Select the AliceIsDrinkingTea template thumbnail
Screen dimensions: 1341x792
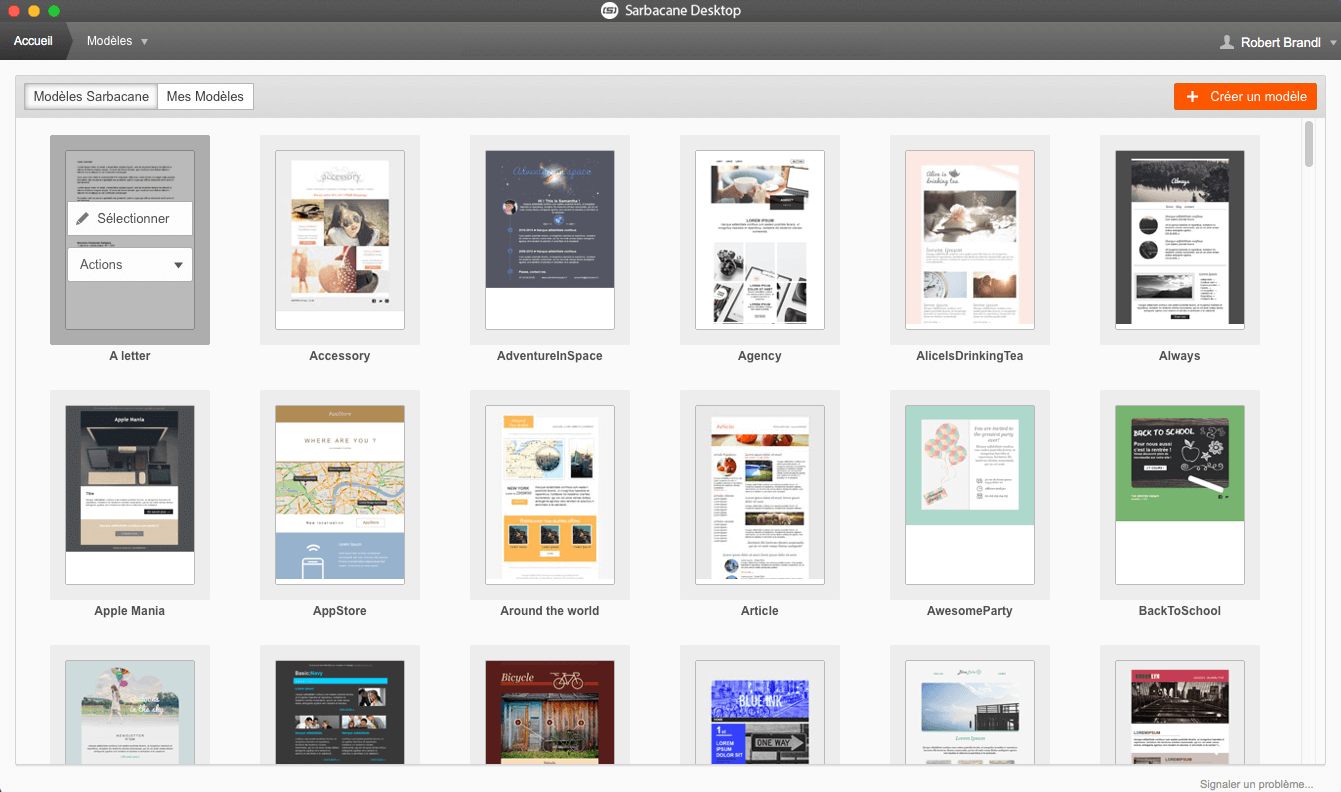click(x=970, y=240)
